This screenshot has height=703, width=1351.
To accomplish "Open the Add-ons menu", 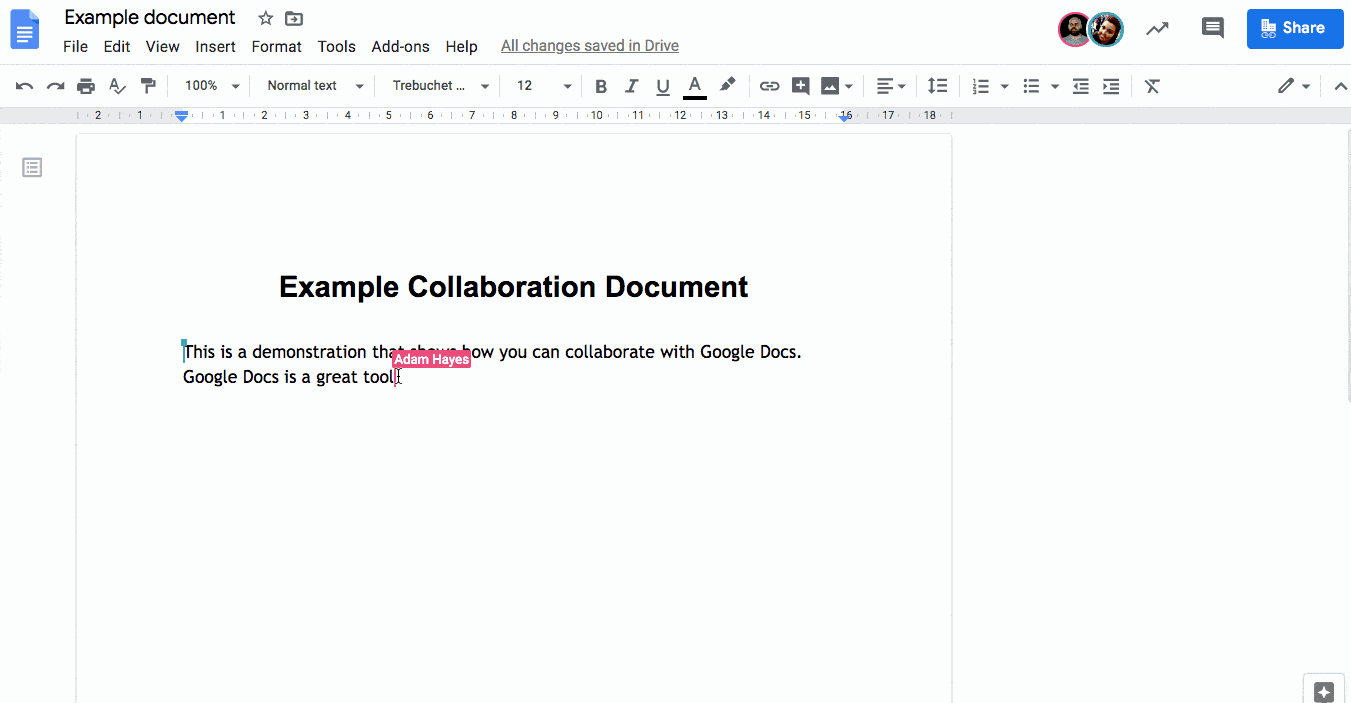I will [400, 46].
